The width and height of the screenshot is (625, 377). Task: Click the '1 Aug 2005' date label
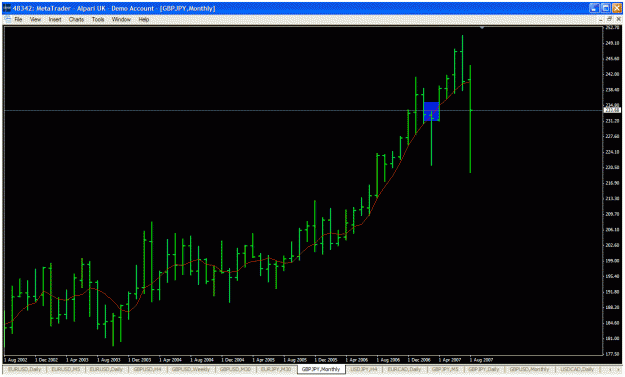click(x=295, y=360)
